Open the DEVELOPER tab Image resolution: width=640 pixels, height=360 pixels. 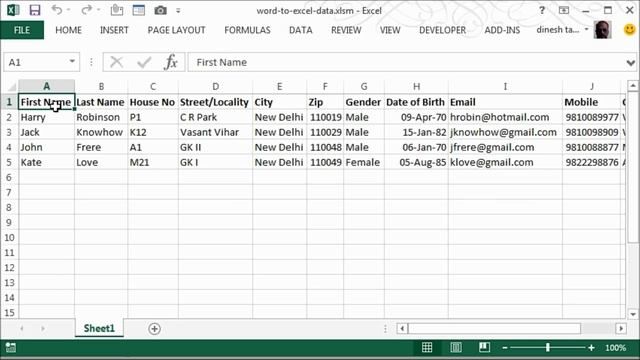(442, 30)
